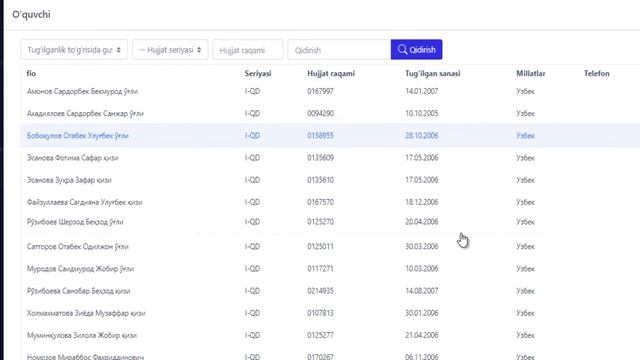
Task: Click birth date 30.03.2006
Action: click(x=422, y=247)
